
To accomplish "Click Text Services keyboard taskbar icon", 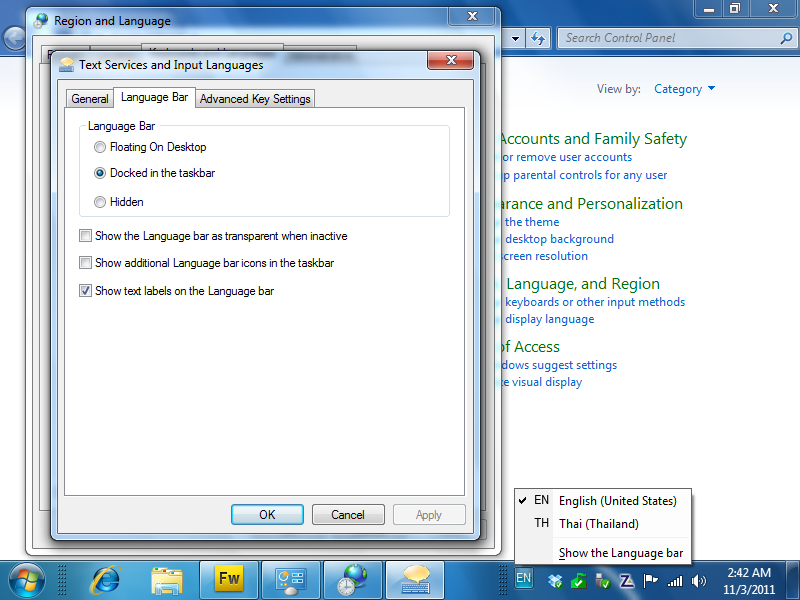I will tap(415, 581).
